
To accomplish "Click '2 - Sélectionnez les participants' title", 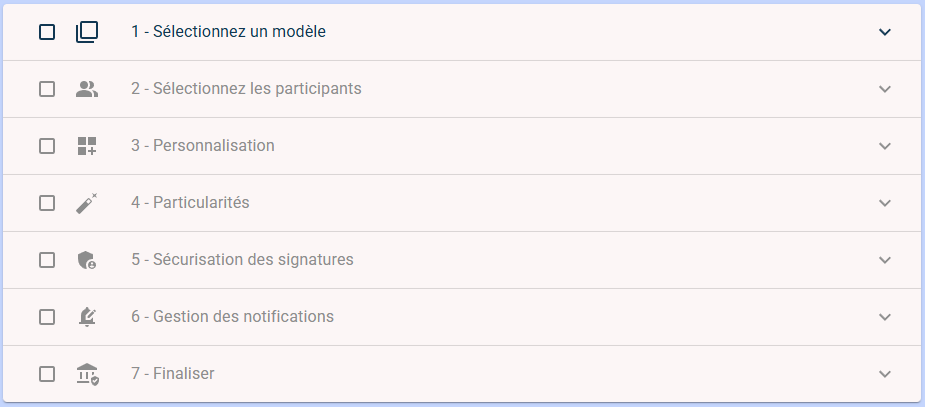I will [247, 88].
